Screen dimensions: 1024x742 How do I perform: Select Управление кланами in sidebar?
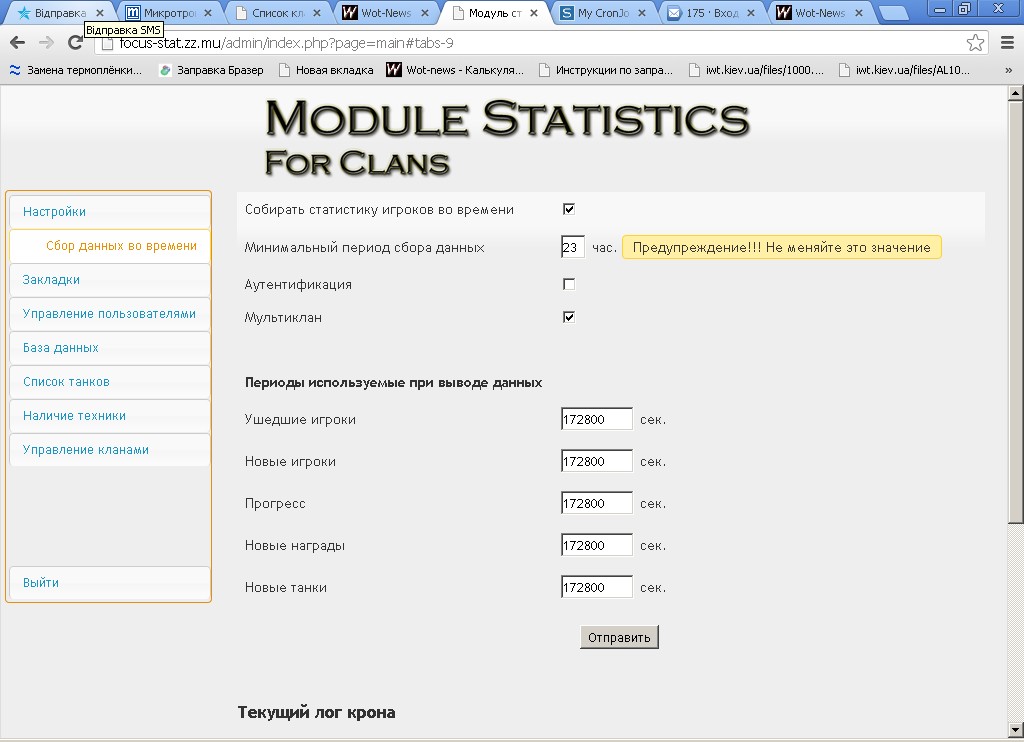click(x=86, y=450)
